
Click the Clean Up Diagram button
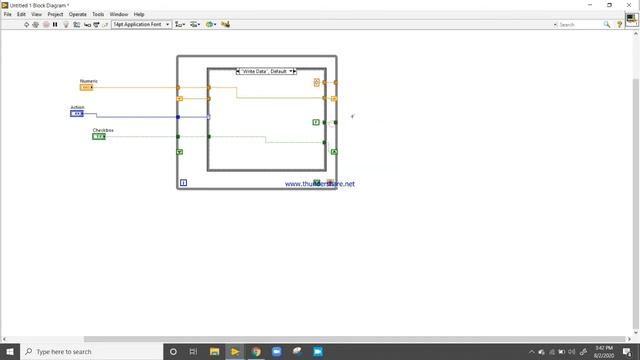click(x=225, y=24)
